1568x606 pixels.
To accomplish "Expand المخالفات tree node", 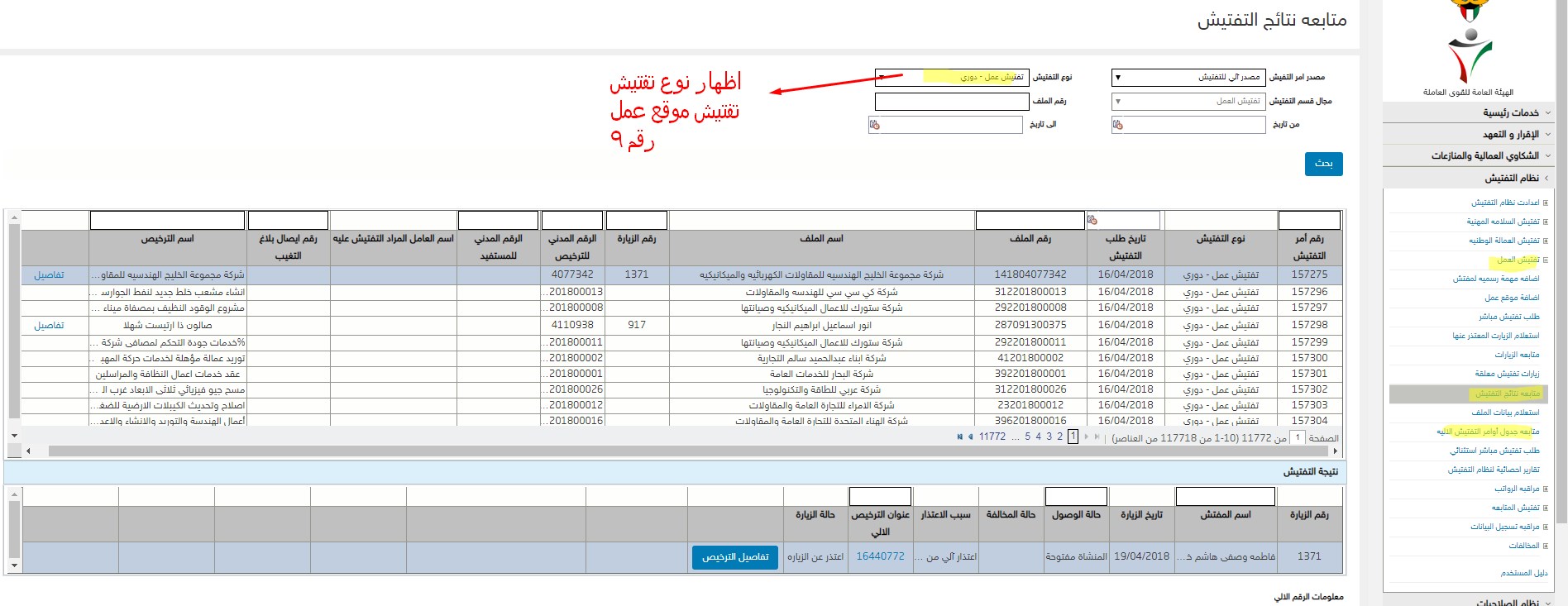I will pos(1546,546).
